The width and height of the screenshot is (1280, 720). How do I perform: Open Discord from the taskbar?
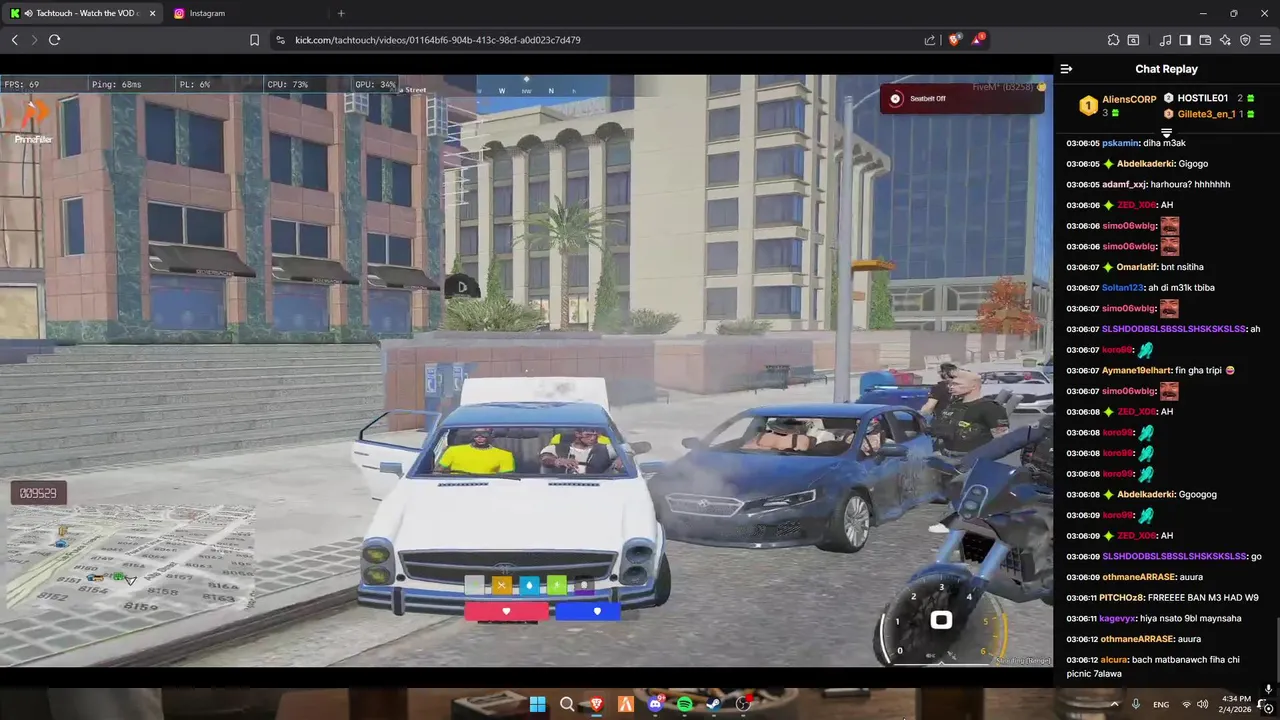(x=655, y=704)
